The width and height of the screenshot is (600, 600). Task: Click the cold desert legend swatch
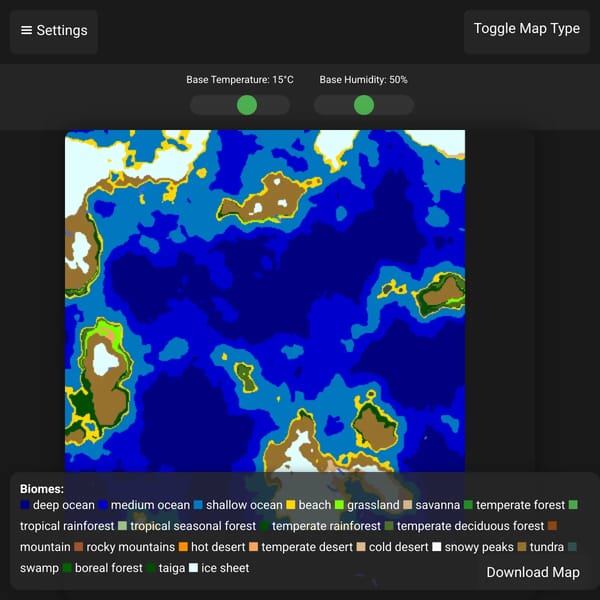pos(361,547)
